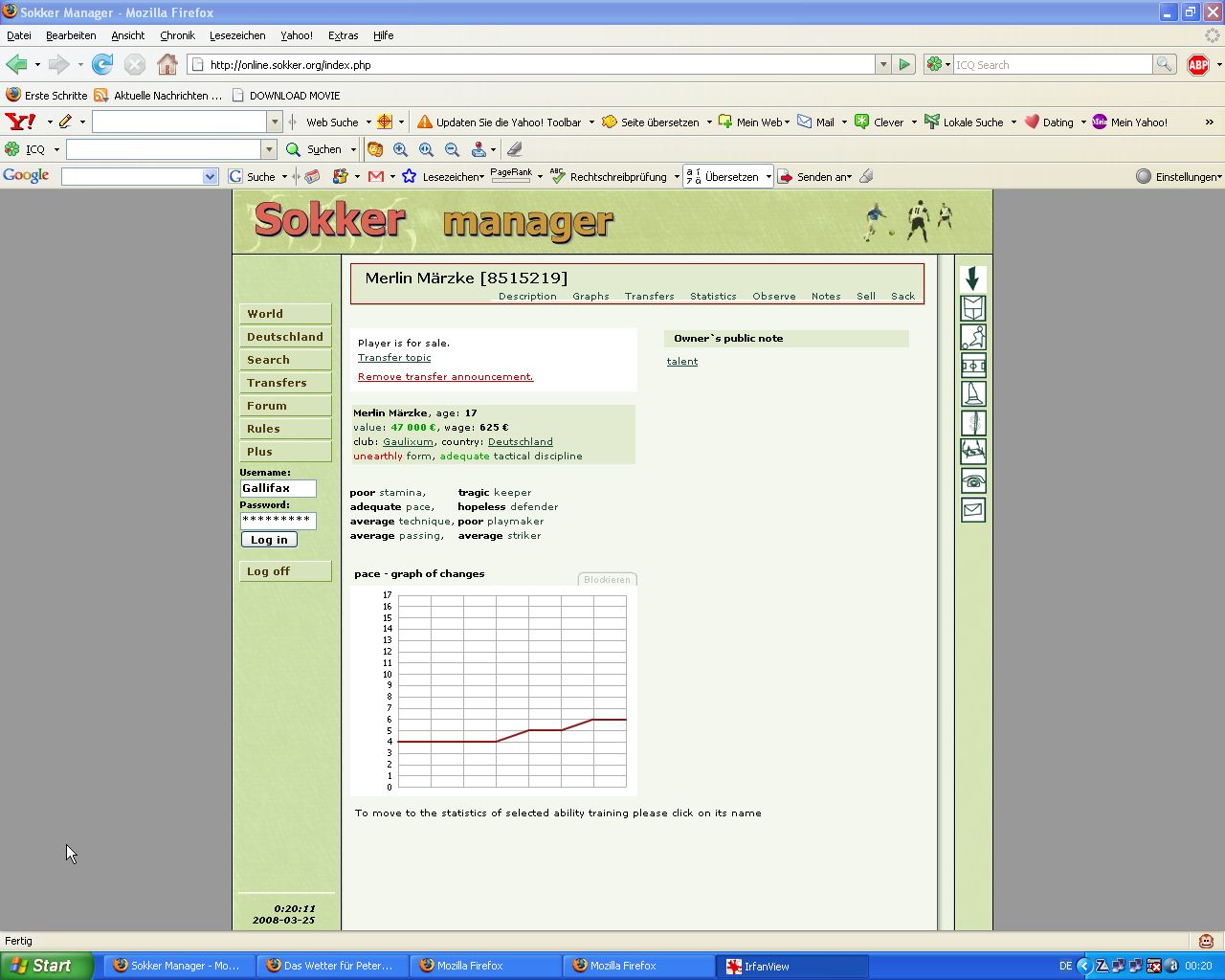Open the envelope mail icon in sidebar
The image size is (1225, 980).
973,510
